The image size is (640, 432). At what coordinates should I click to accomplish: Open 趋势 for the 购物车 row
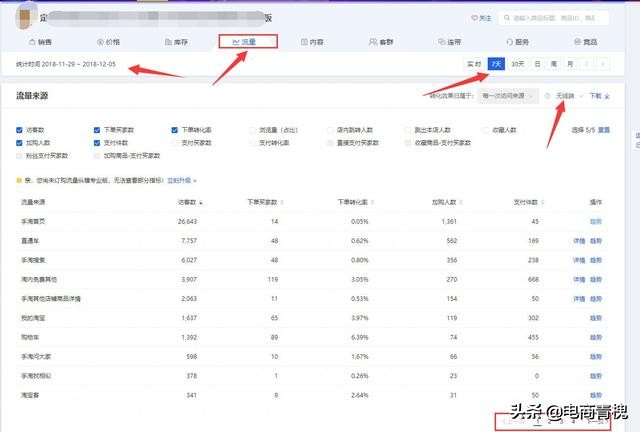pos(596,338)
